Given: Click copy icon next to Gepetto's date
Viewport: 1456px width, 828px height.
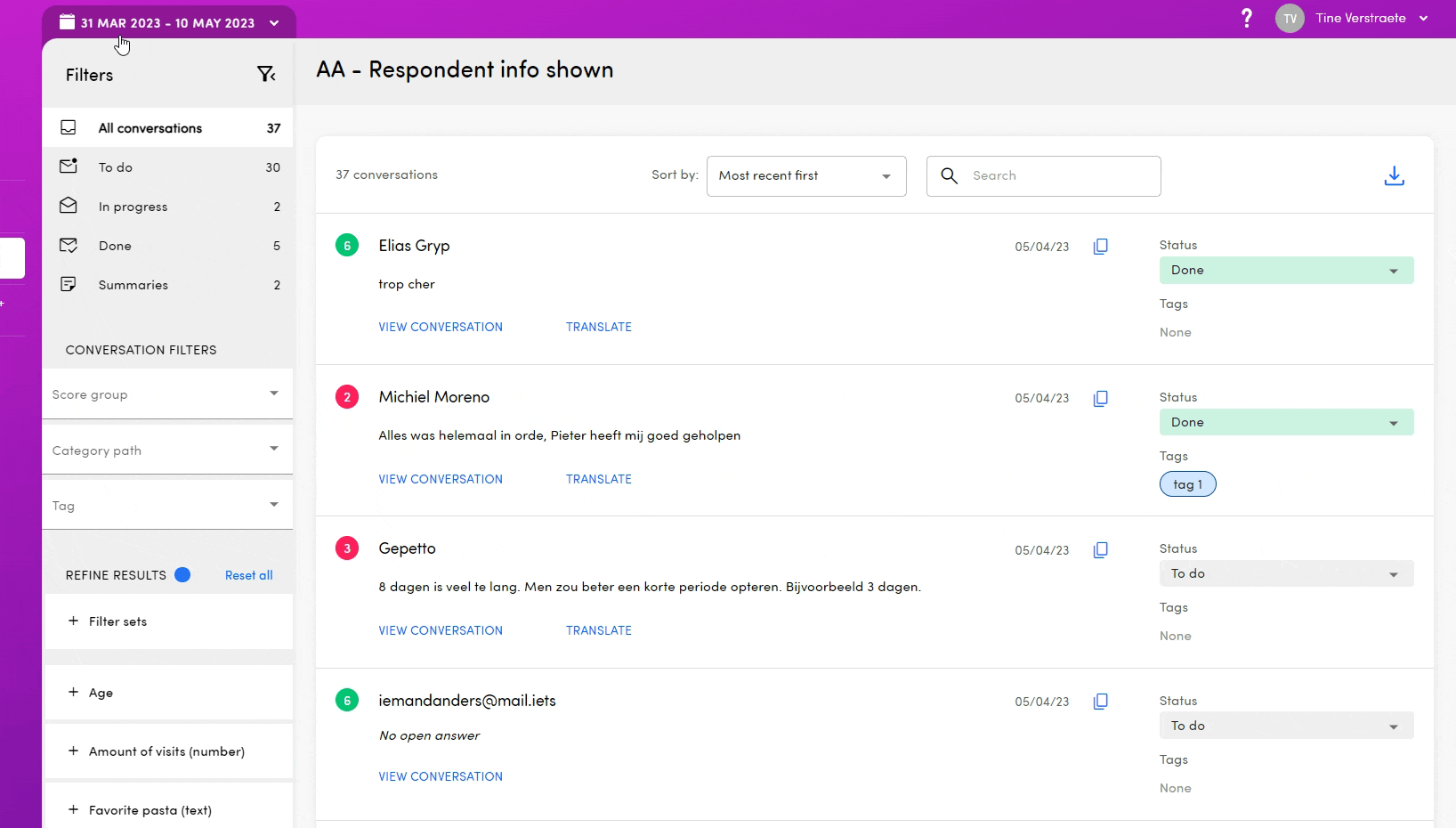Looking at the screenshot, I should pyautogui.click(x=1100, y=550).
